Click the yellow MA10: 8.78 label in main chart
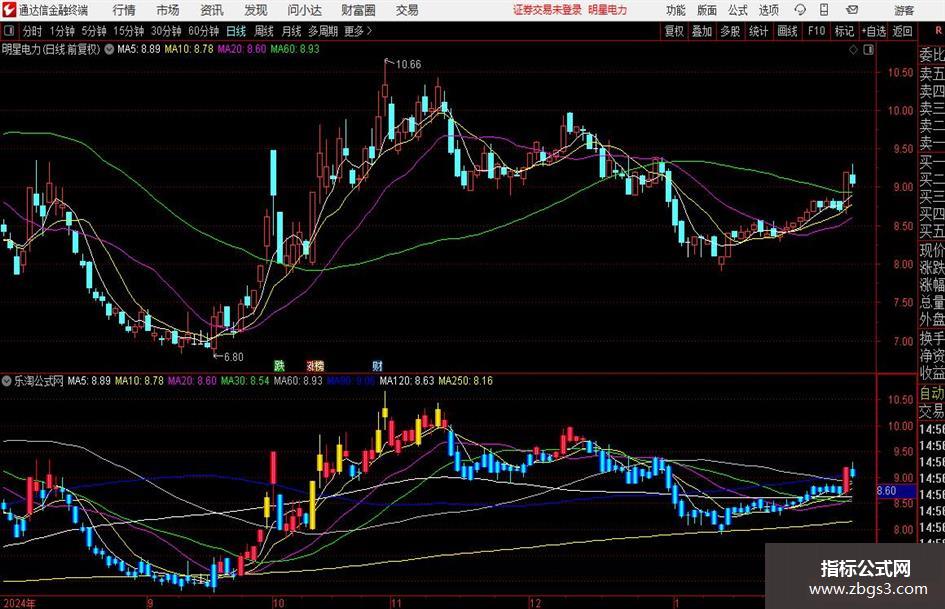Viewport: 945px width, 609px height. point(189,49)
